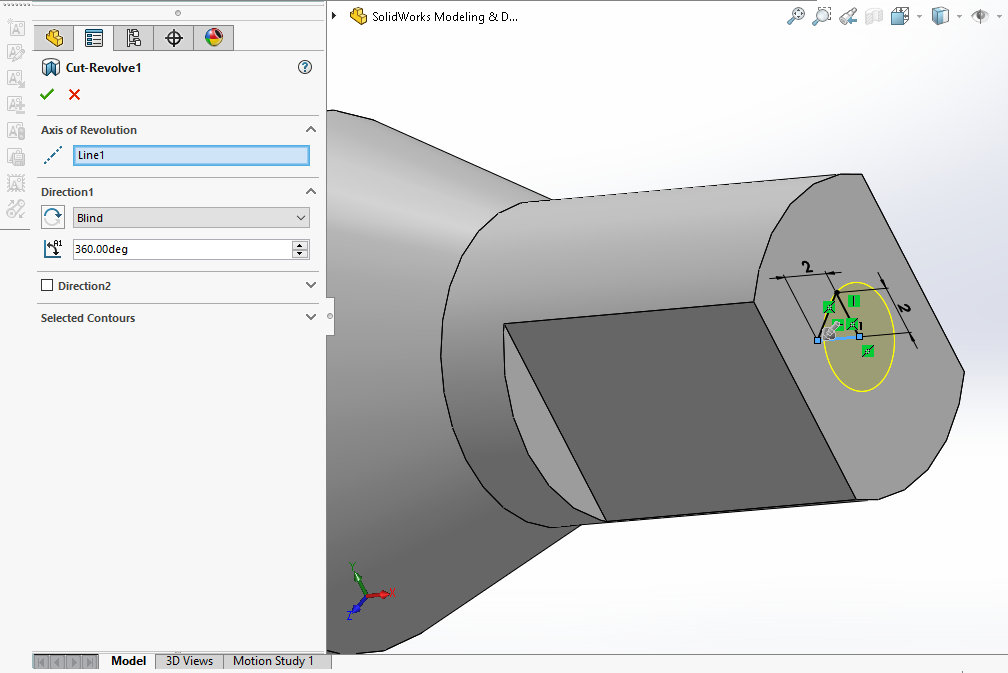Click the Line1 axis selection field
Screen dimensions: 1008x673
(191, 156)
